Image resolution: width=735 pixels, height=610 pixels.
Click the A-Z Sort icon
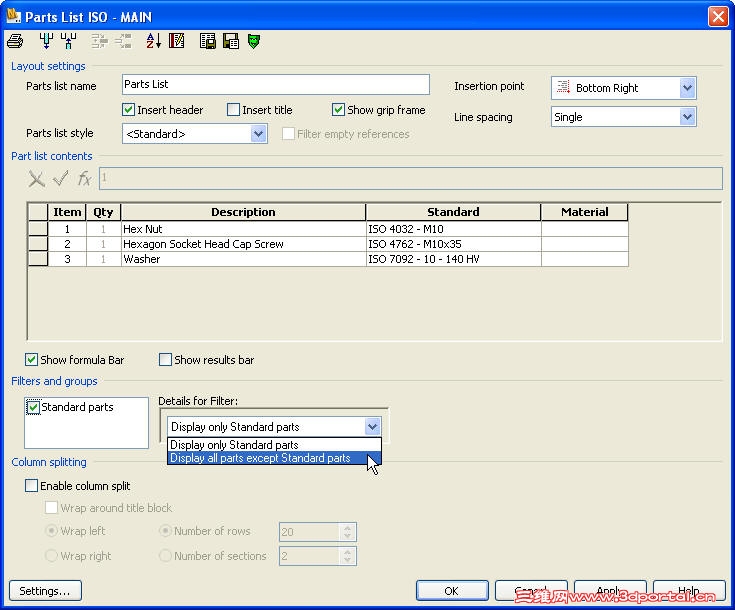(153, 41)
